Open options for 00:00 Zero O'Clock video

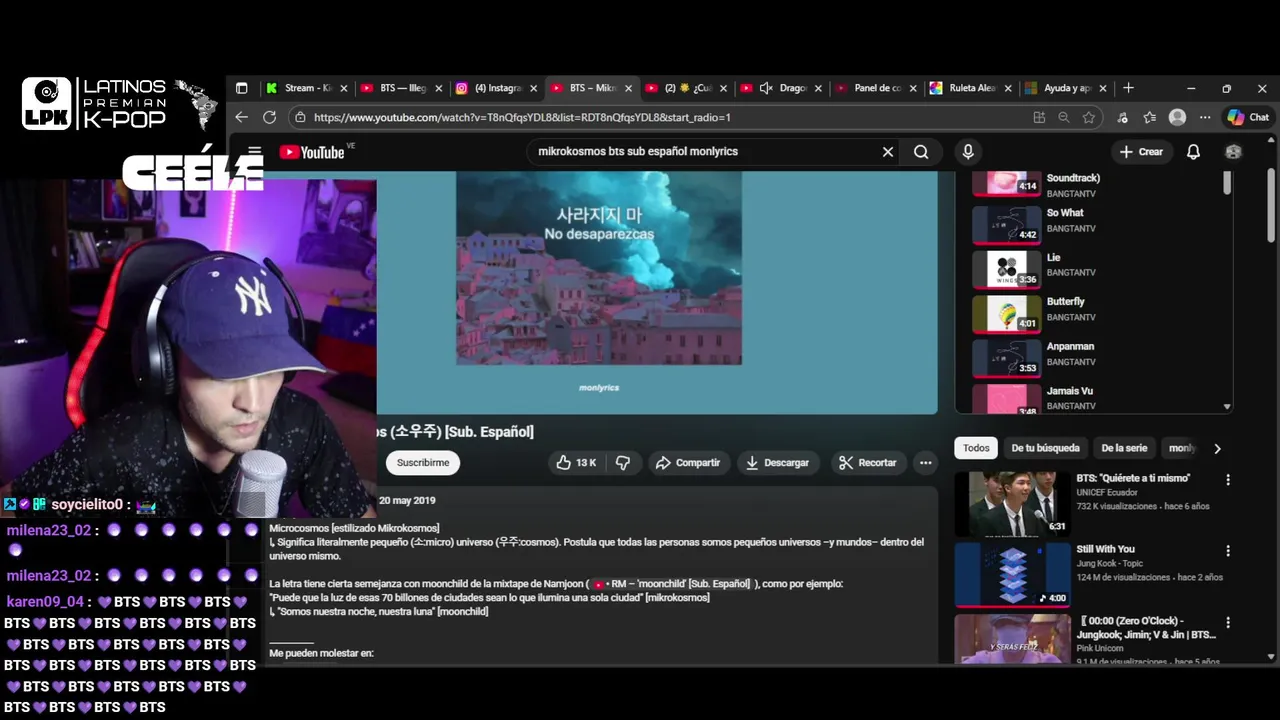[x=1228, y=622]
